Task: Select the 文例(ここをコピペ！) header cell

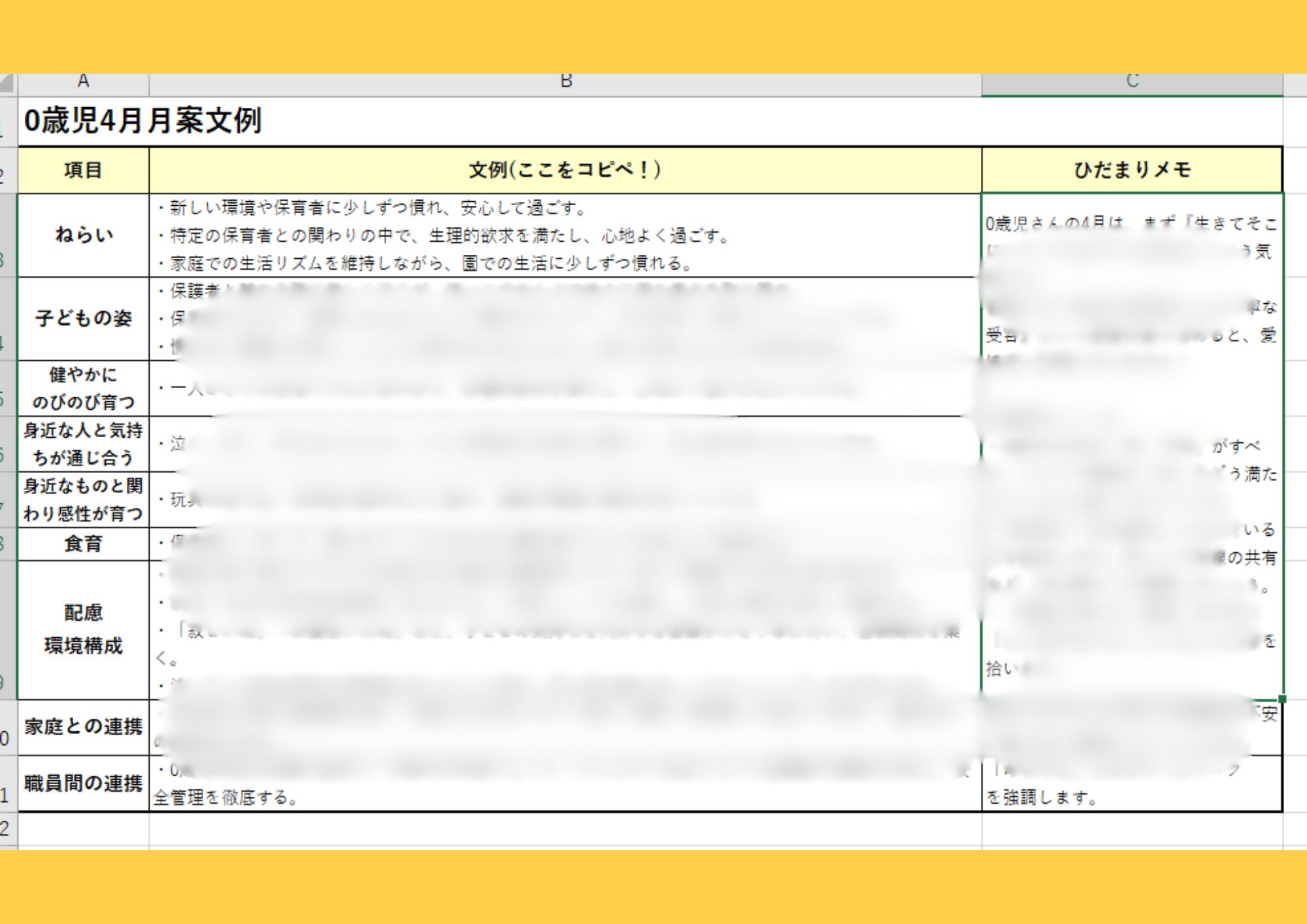Action: point(565,171)
